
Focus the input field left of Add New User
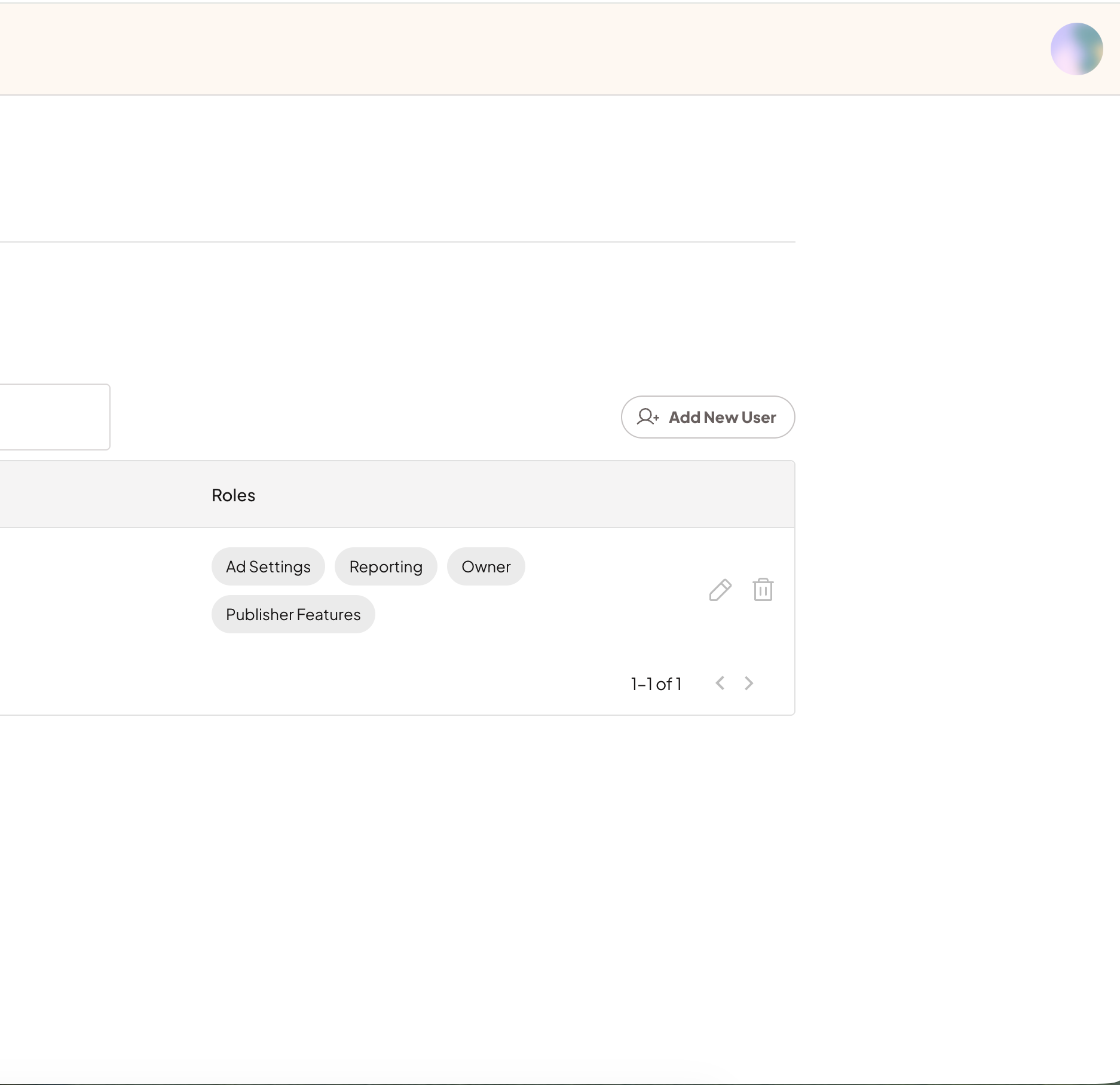coord(54,417)
